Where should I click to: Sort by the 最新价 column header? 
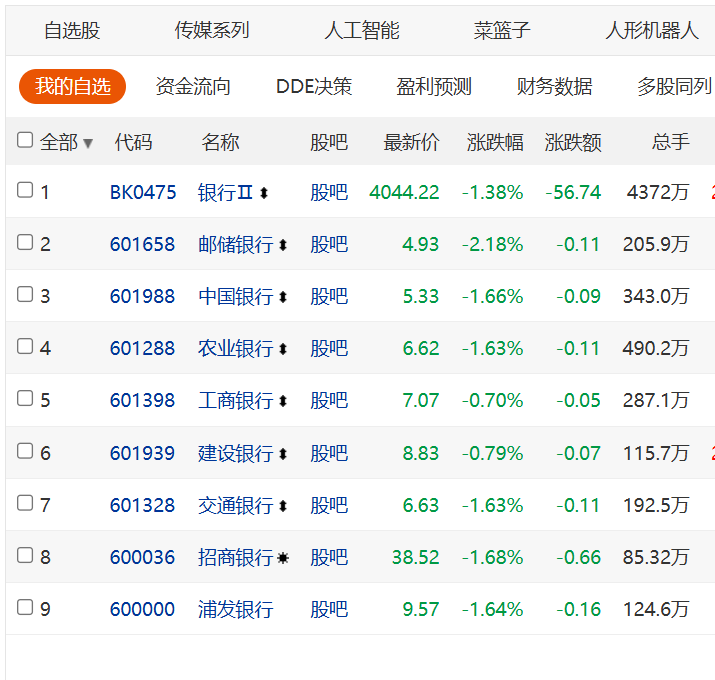tap(412, 142)
